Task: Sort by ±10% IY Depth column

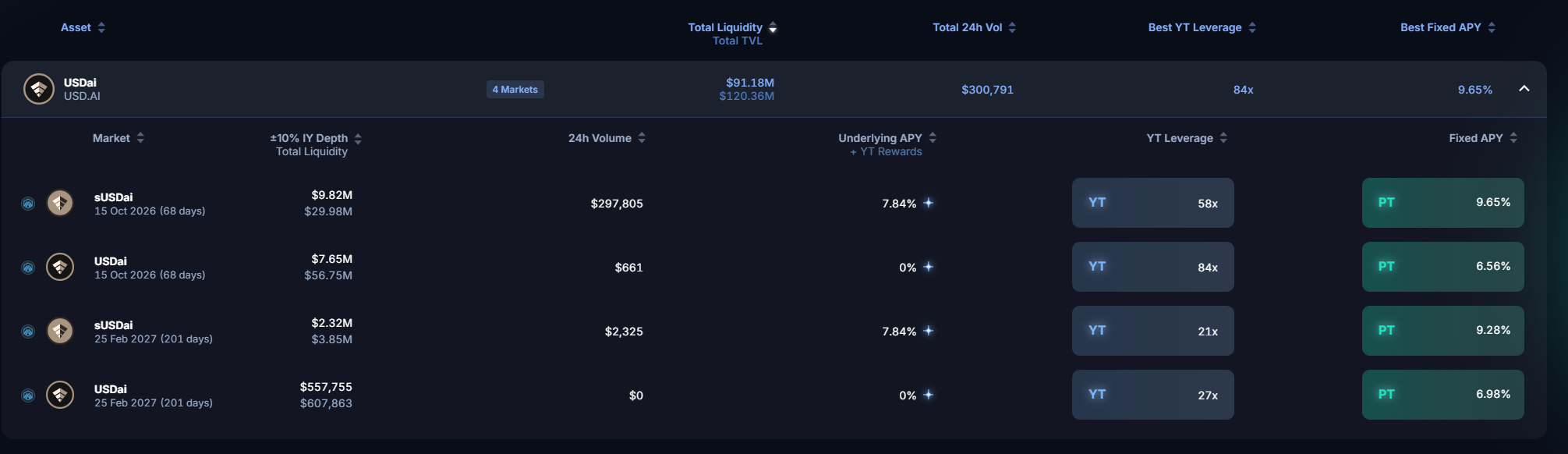Action: [316, 138]
